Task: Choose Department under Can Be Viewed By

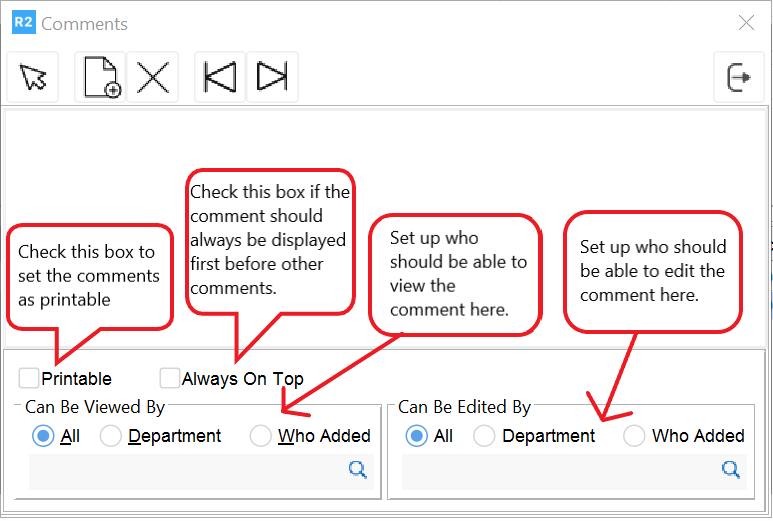Action: pyautogui.click(x=111, y=436)
